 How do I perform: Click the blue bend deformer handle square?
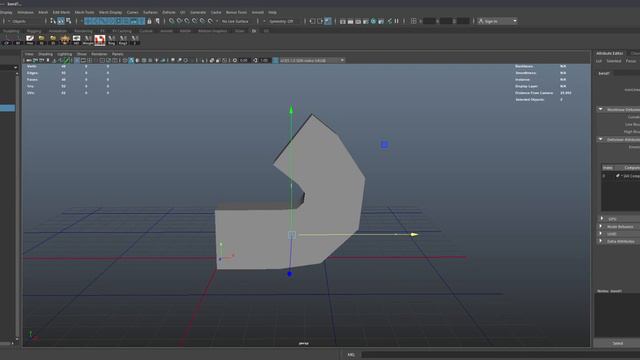point(384,144)
